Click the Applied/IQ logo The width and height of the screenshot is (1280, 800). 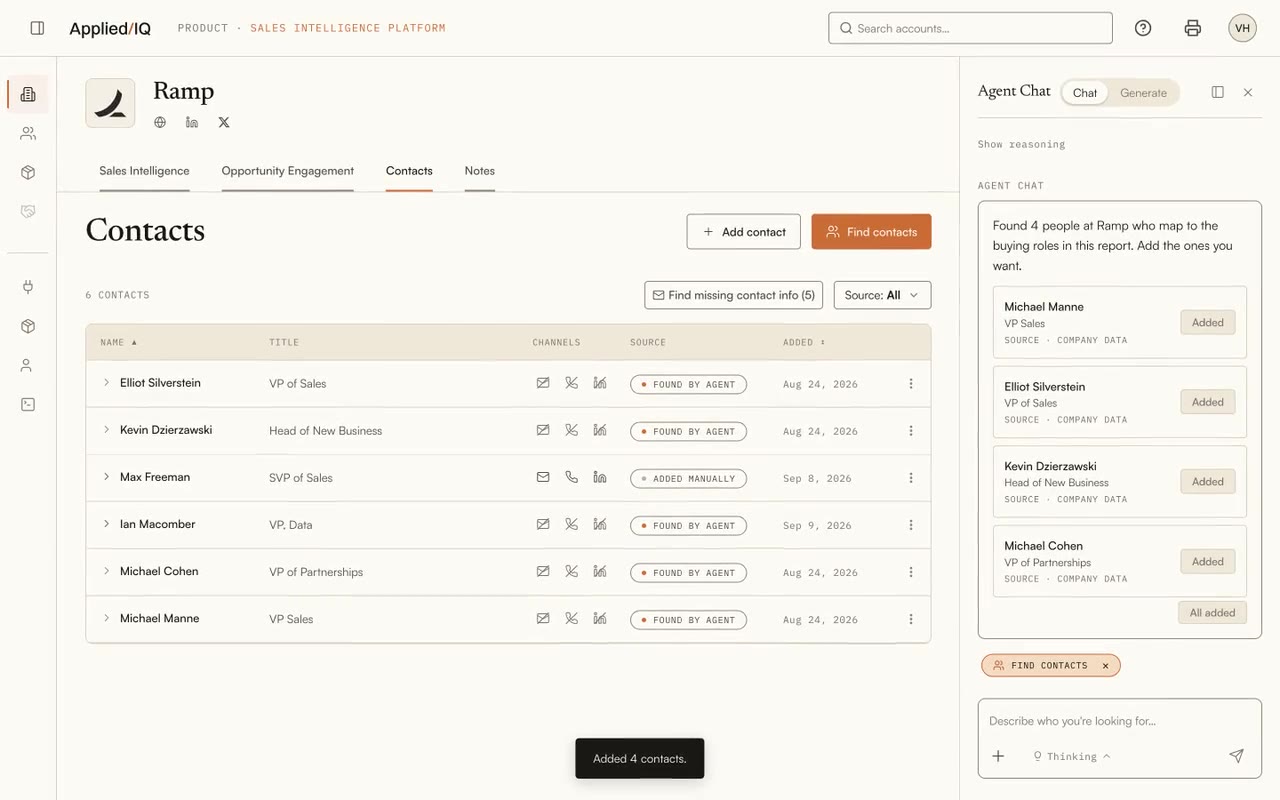coord(110,28)
